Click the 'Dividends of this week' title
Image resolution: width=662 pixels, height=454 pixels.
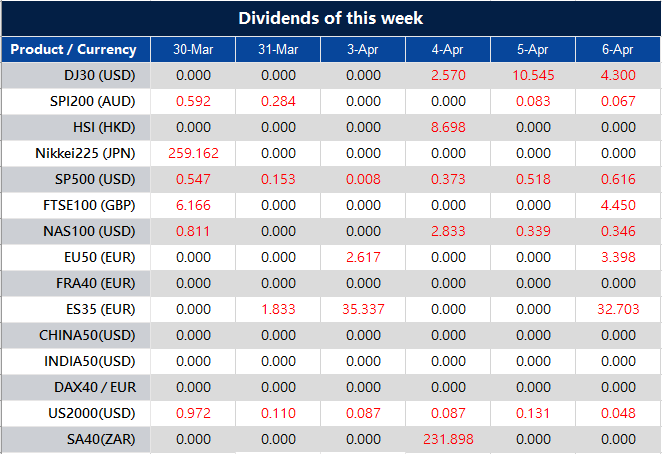point(330,18)
